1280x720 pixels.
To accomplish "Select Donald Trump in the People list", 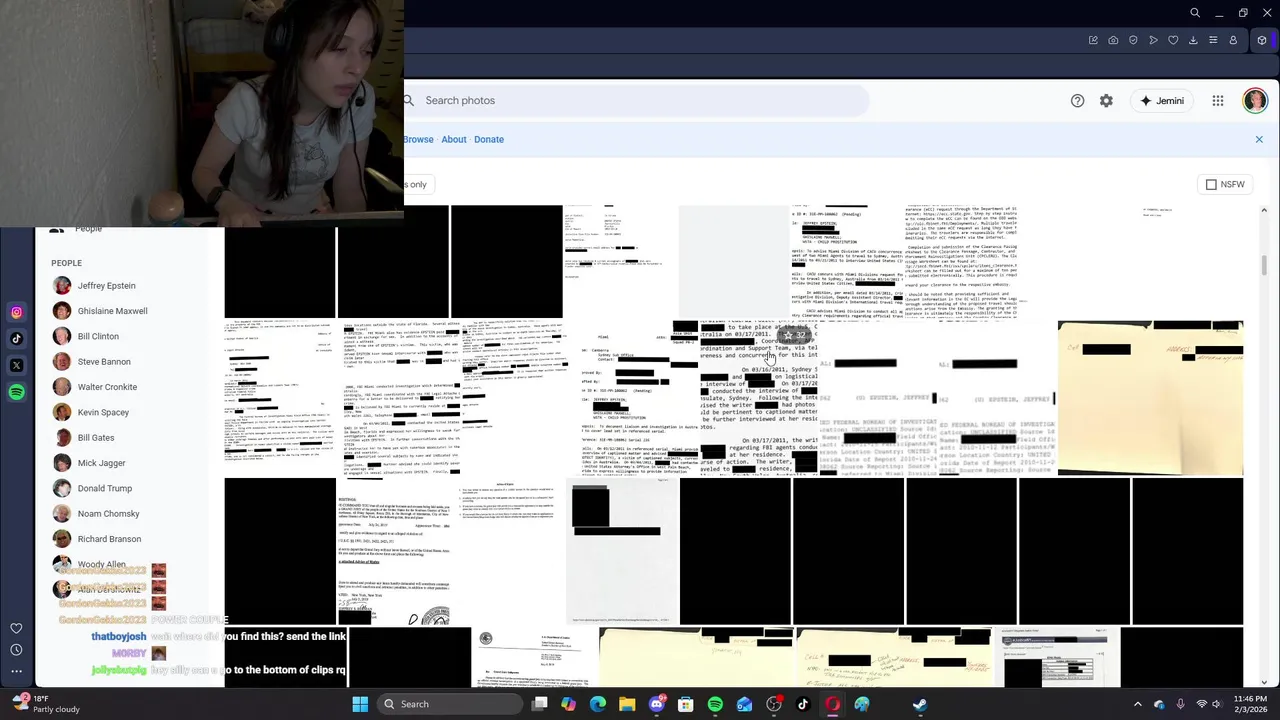I will (x=104, y=488).
